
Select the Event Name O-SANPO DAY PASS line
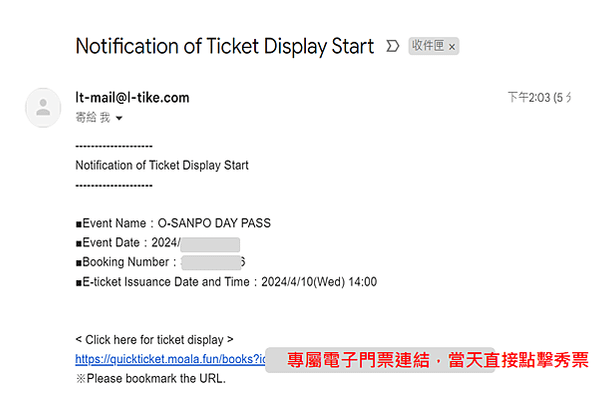tap(173, 223)
